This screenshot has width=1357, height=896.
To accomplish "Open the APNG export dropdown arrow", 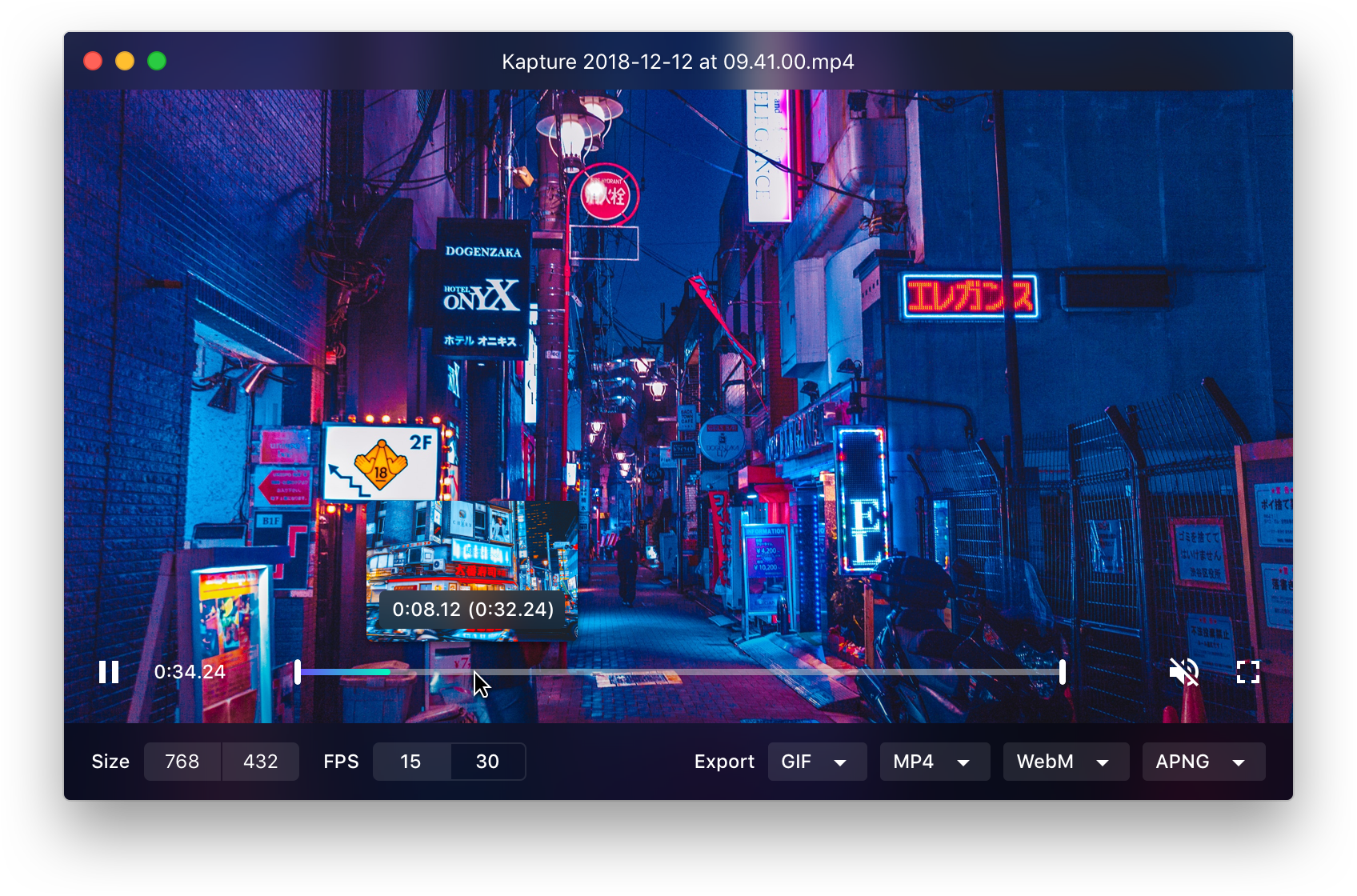I will pos(1239,762).
